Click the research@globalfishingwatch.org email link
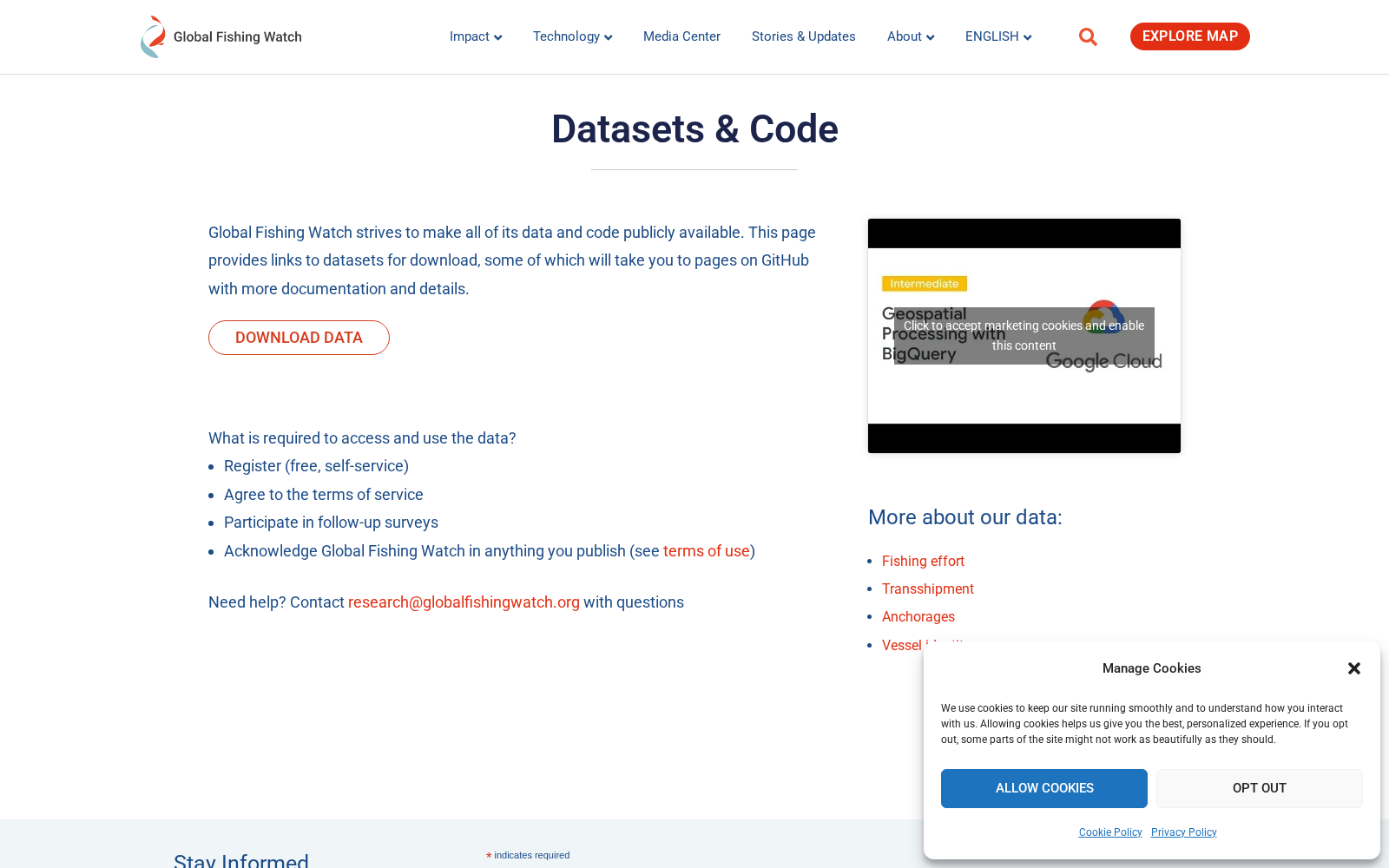Viewport: 1389px width, 868px height. pyautogui.click(x=464, y=602)
